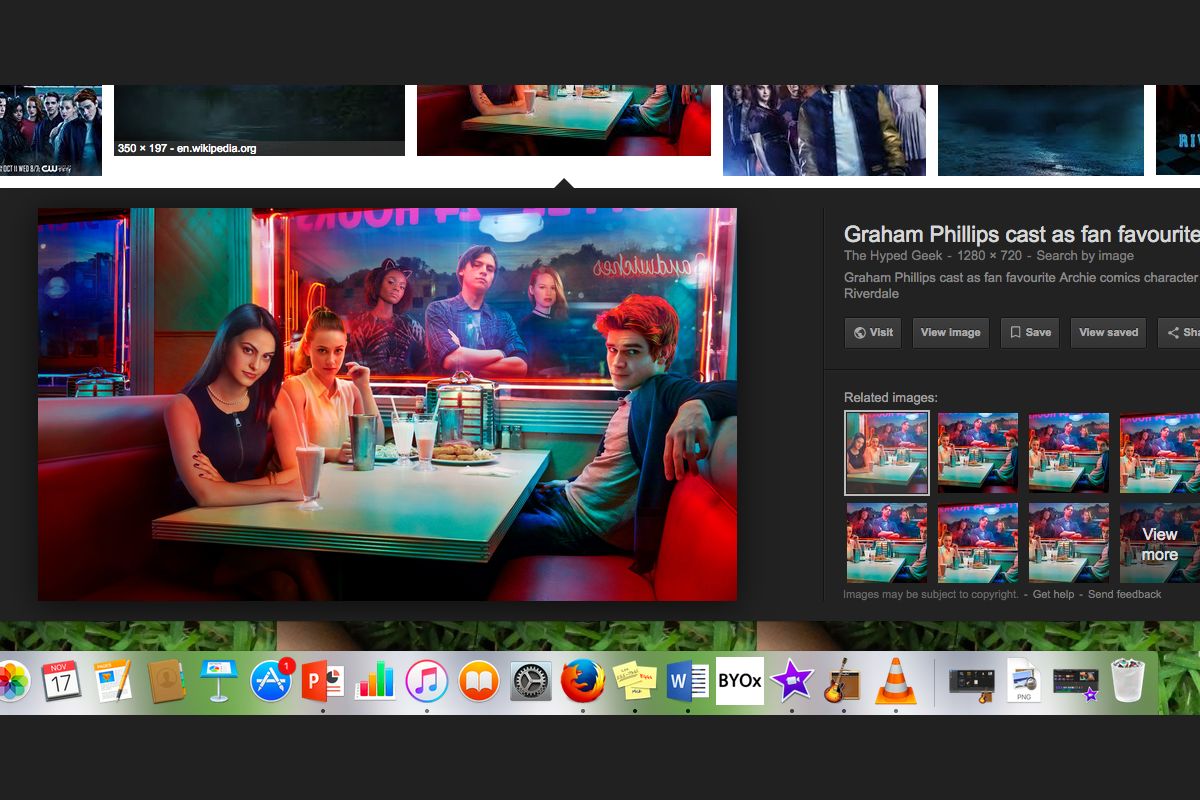1200x800 pixels.
Task: Open the App Store from the Dock
Action: tap(271, 681)
